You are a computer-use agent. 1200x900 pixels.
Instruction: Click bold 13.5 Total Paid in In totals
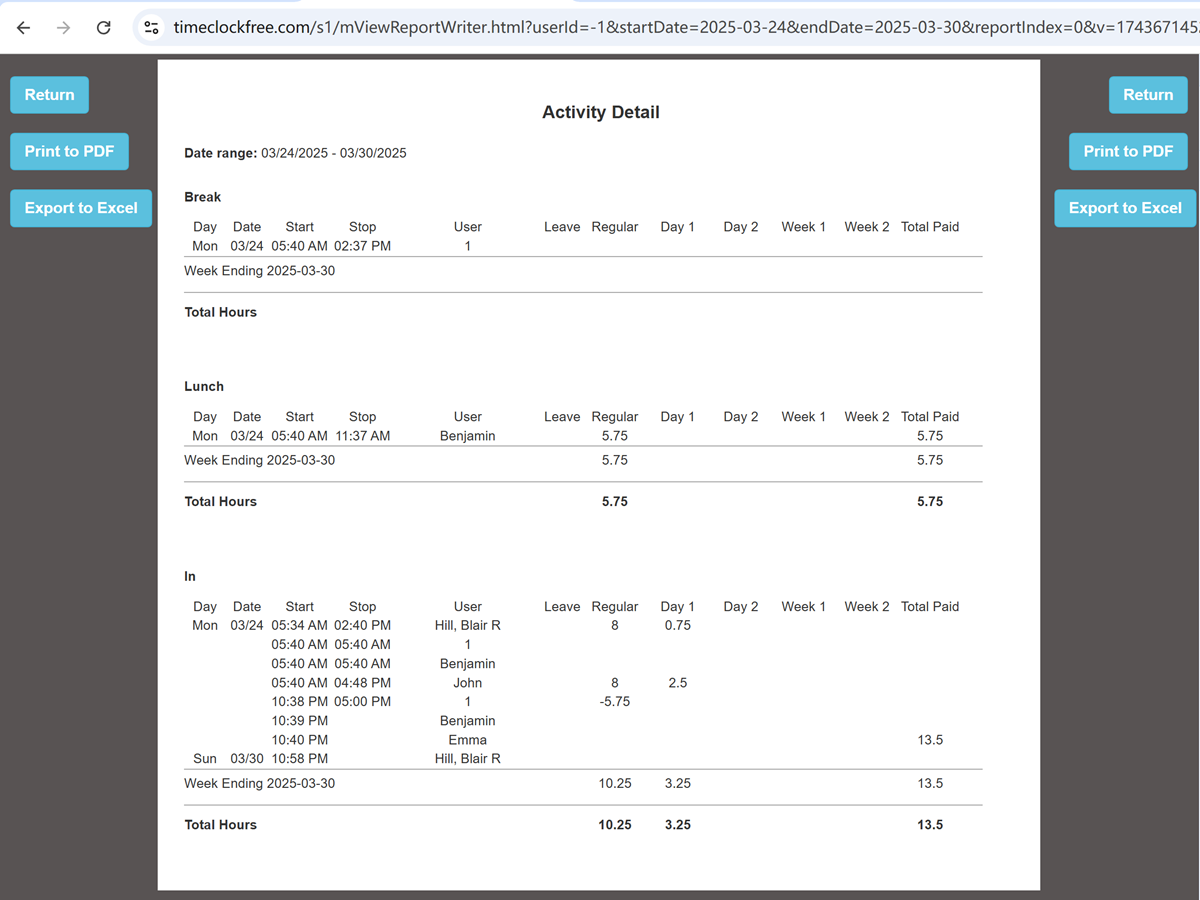click(930, 825)
